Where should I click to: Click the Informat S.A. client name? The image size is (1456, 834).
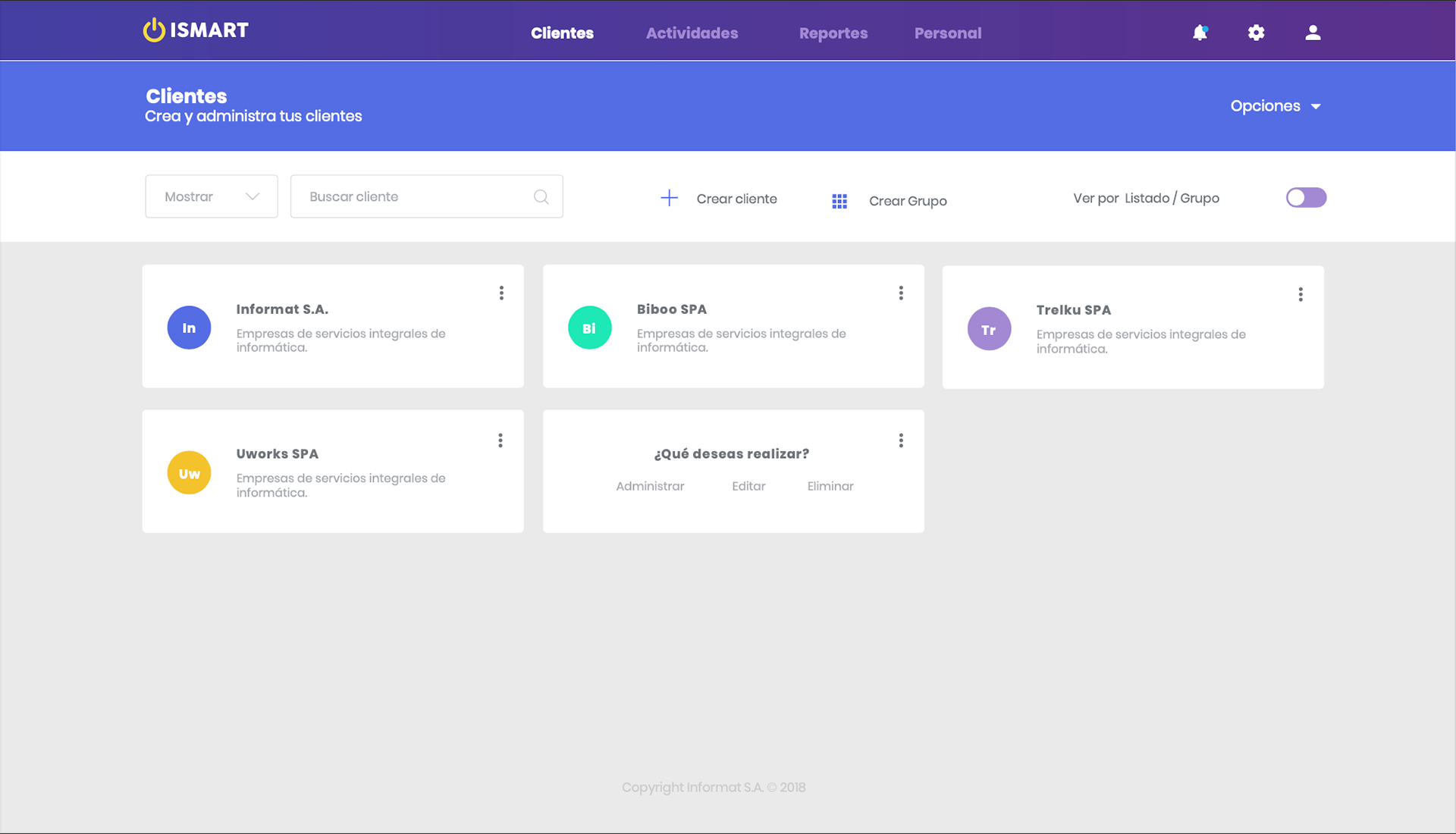click(x=282, y=309)
